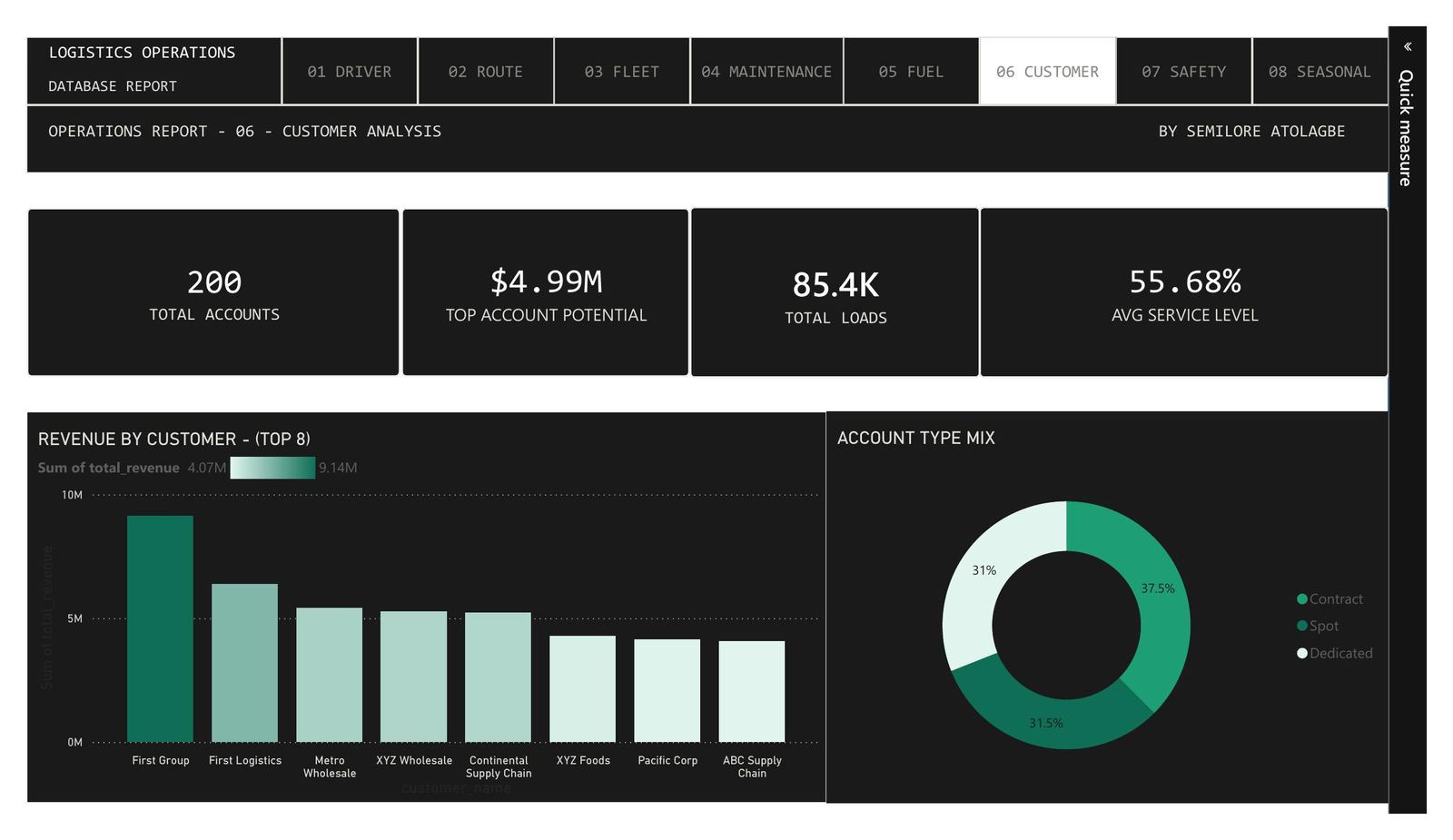Select the $4.99M Top Account Potential card
1453x840 pixels.
(545, 292)
